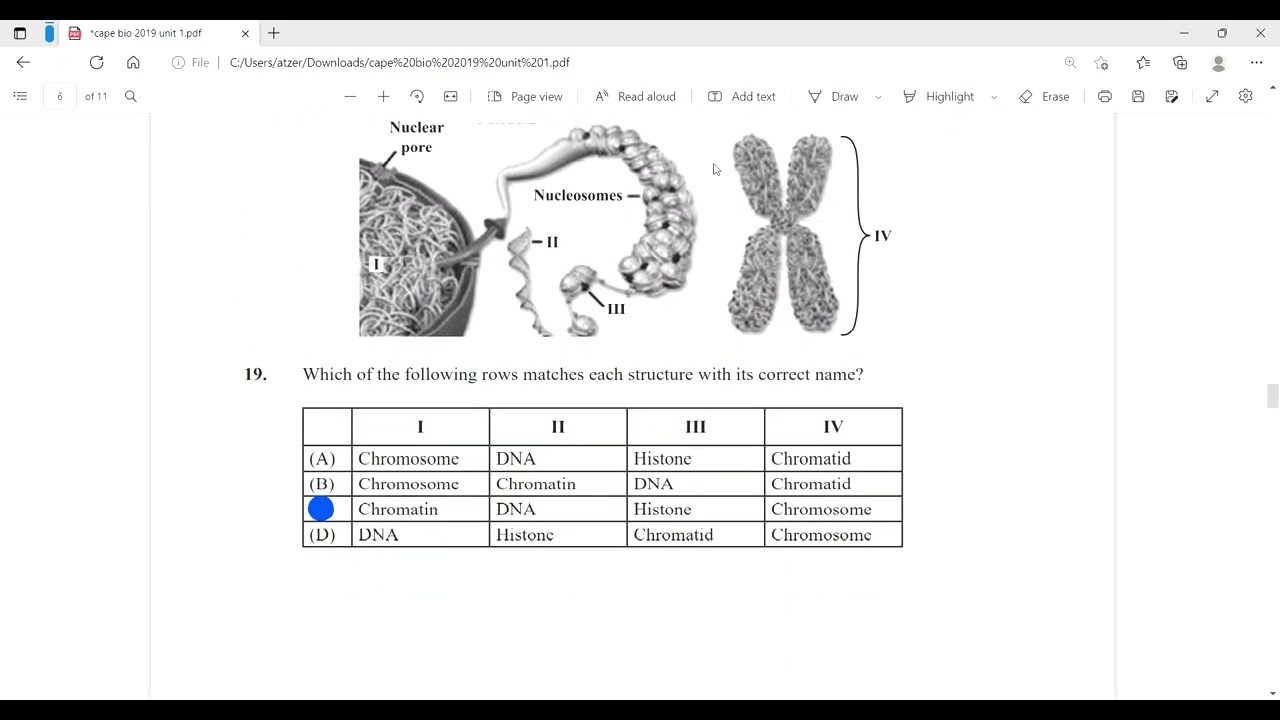
Task: Open Edge settings and more menu
Action: tap(1256, 62)
